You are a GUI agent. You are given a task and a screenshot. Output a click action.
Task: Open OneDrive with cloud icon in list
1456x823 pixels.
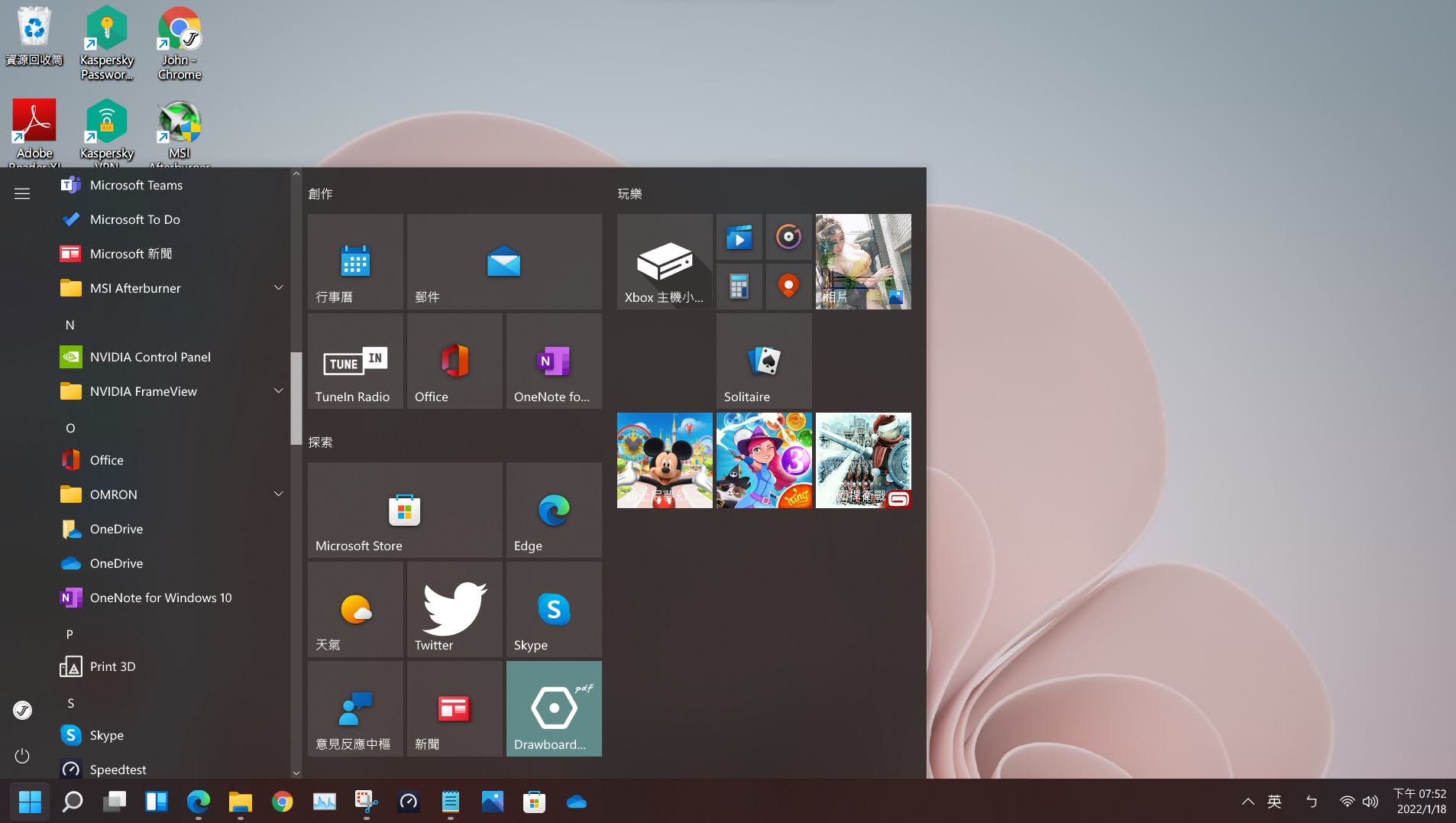tap(172, 563)
